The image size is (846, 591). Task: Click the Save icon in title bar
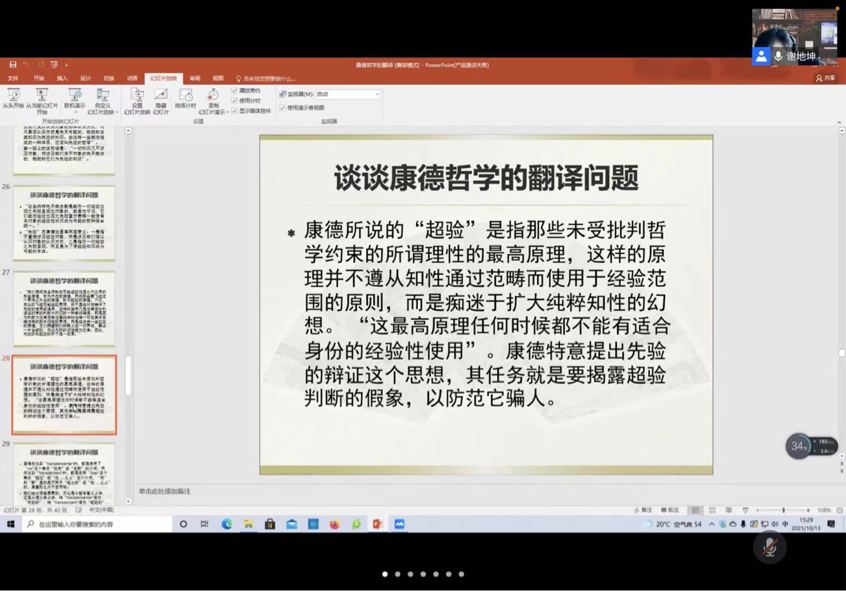tap(13, 65)
